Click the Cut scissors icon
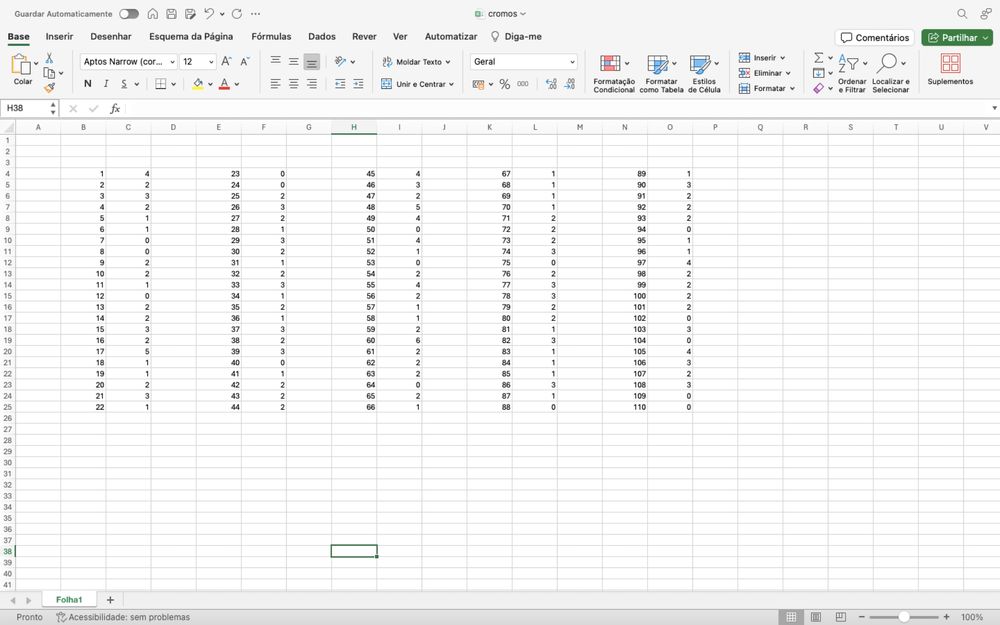The width and height of the screenshot is (1000, 625). click(49, 58)
